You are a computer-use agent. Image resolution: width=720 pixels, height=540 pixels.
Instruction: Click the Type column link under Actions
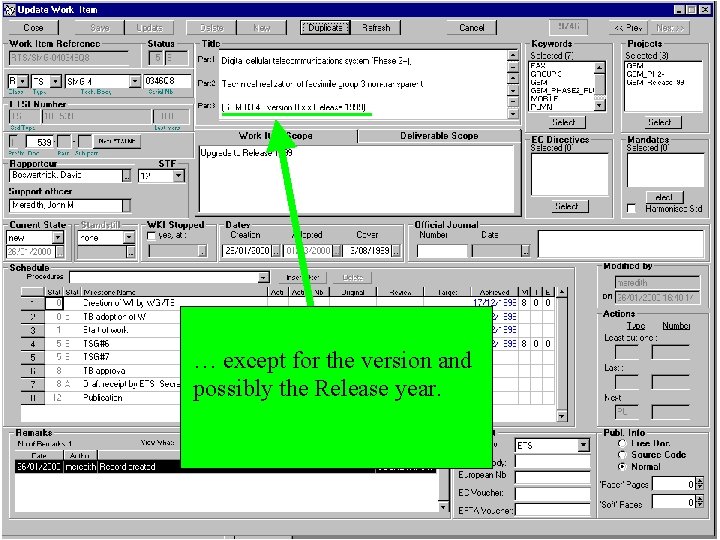[636, 326]
